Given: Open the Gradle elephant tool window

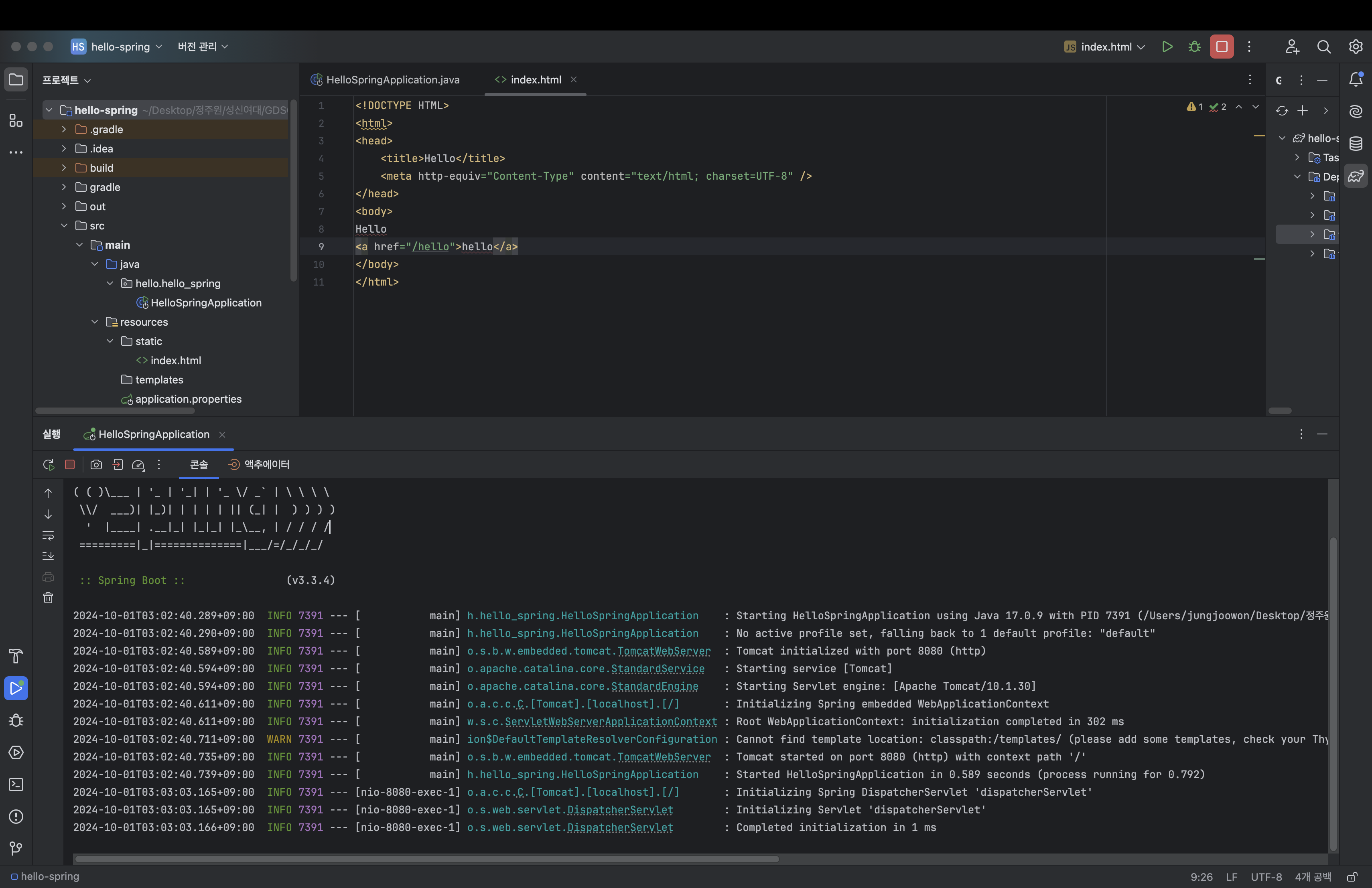Looking at the screenshot, I should 1356,176.
